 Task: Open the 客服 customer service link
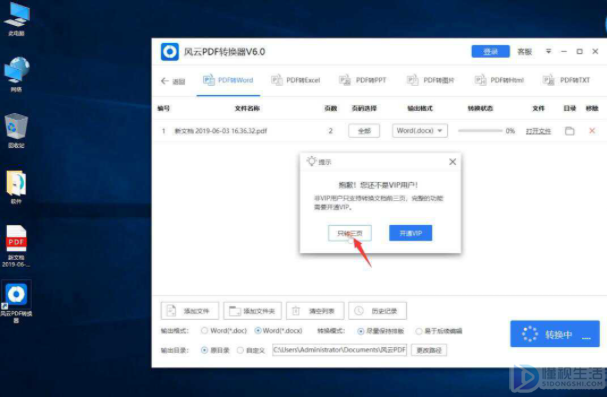[525, 51]
